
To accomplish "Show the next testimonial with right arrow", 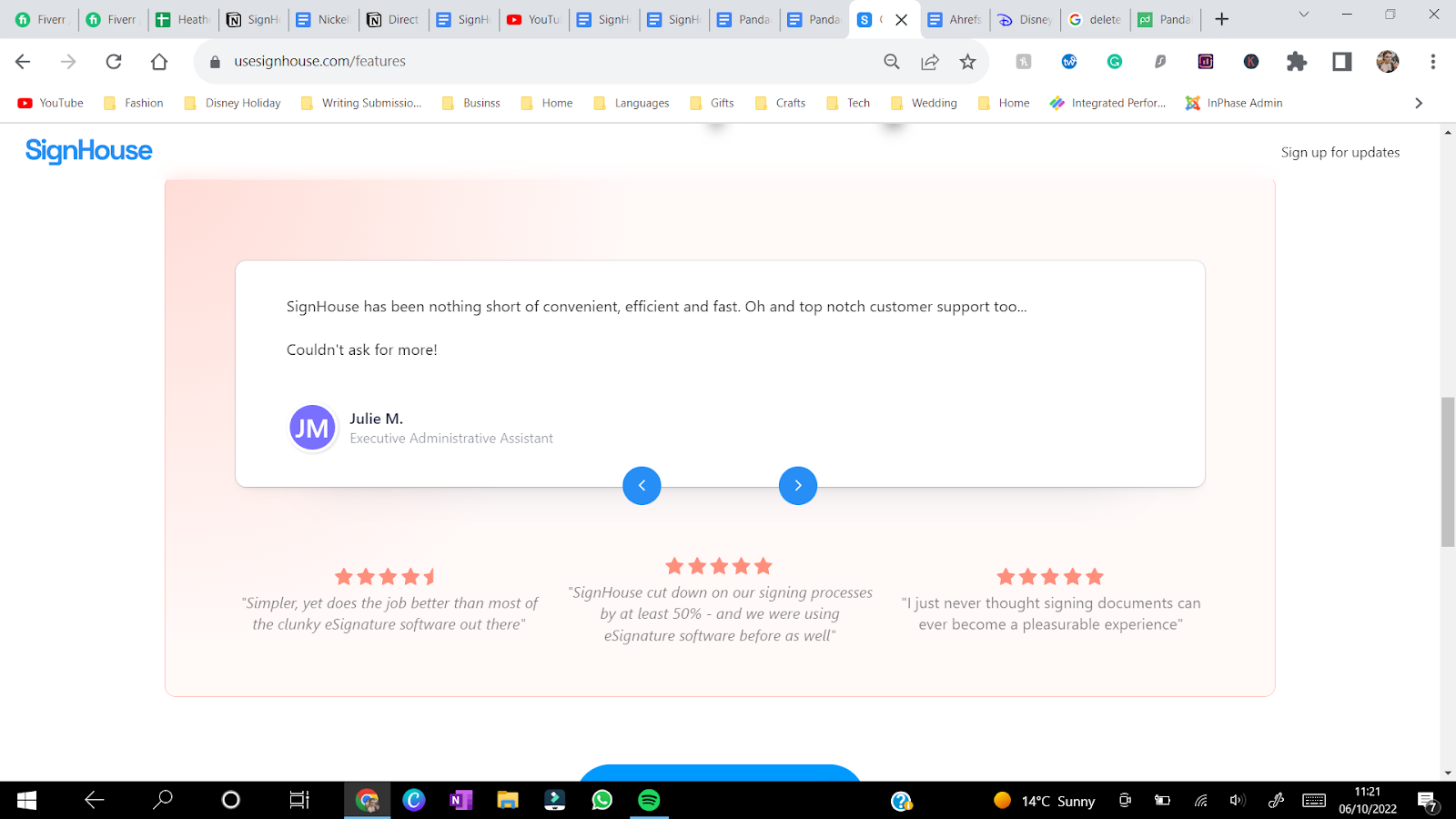I will point(798,485).
